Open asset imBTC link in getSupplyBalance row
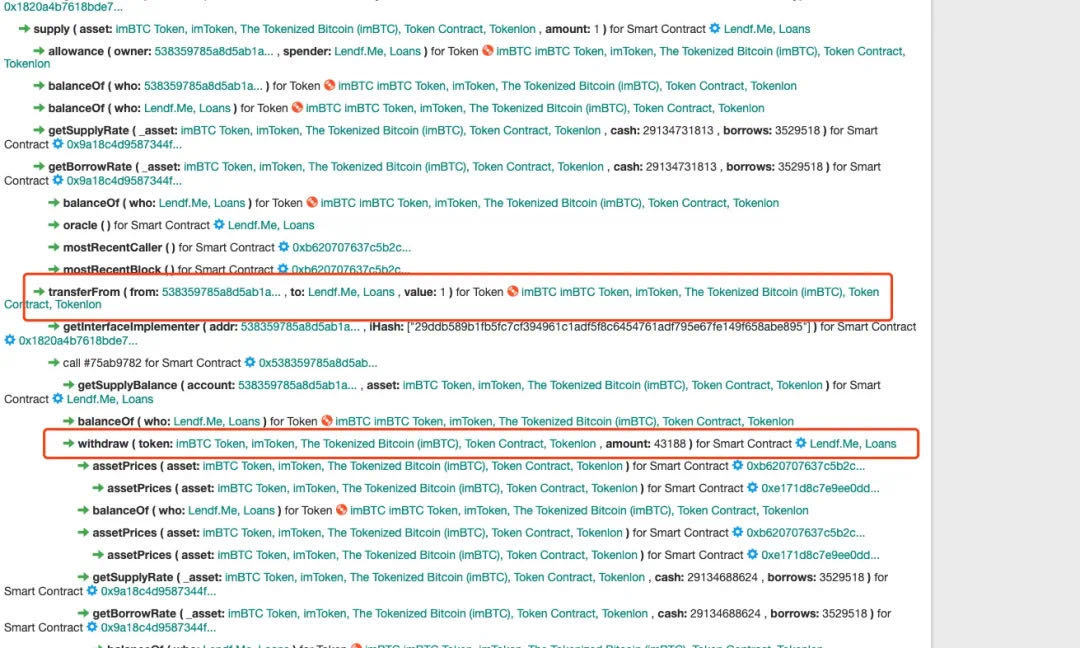 click(612, 385)
